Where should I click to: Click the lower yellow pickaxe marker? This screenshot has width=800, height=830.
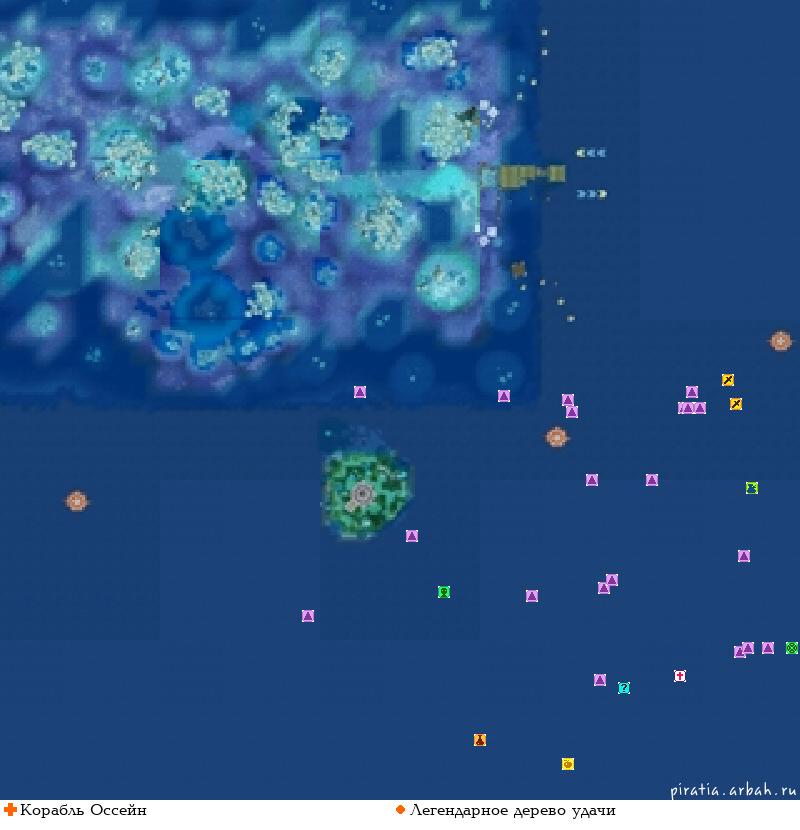[736, 404]
